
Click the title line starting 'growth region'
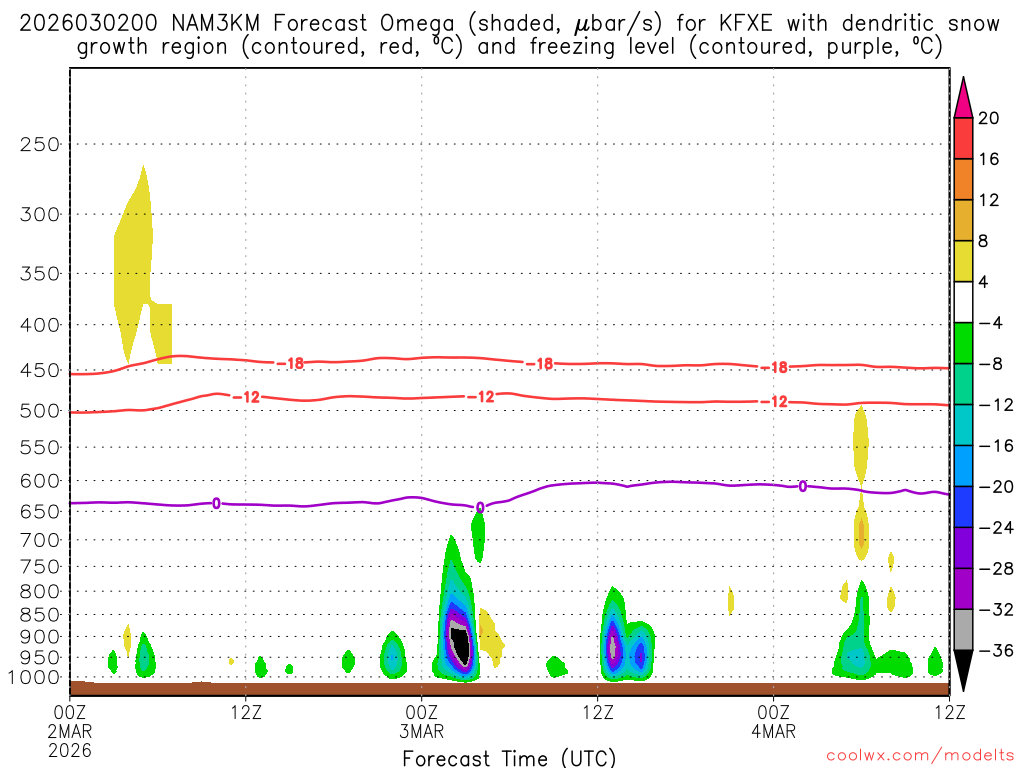(x=509, y=47)
